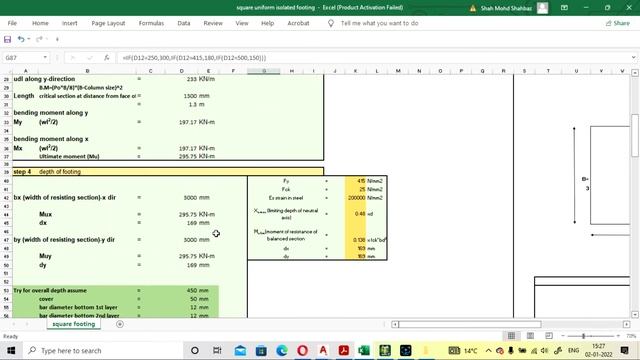Select the 'bending moment along y' cell
640x360 pixels.
coord(51,113)
